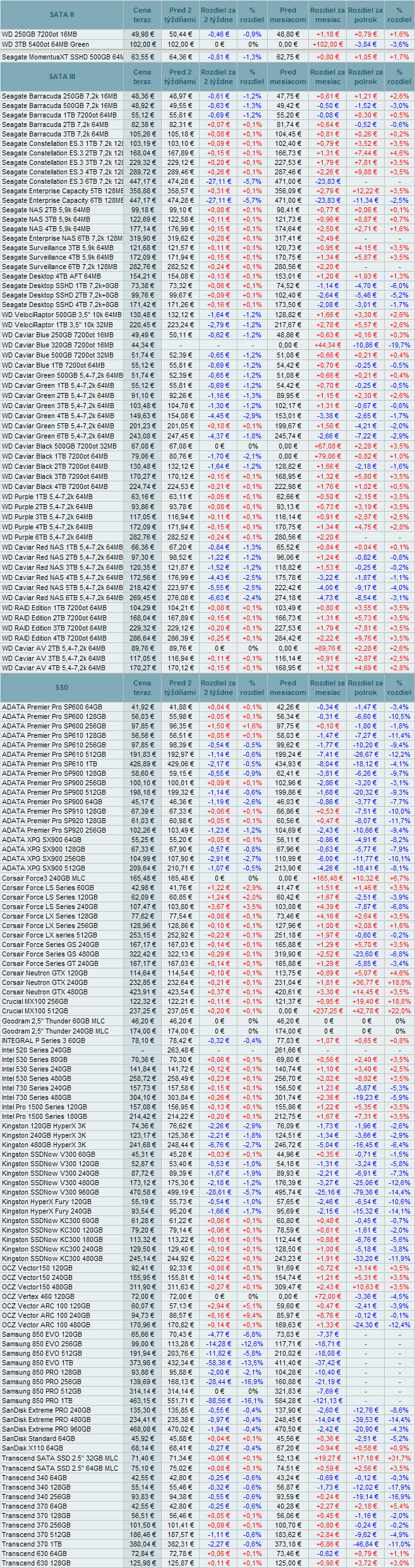Click "+67,08 €" in WD Caviar Black 500GB row
The image size is (415, 1568).
(327, 446)
